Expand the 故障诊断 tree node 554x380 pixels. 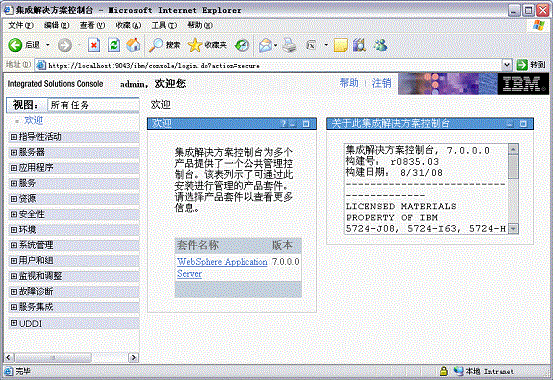[14, 292]
